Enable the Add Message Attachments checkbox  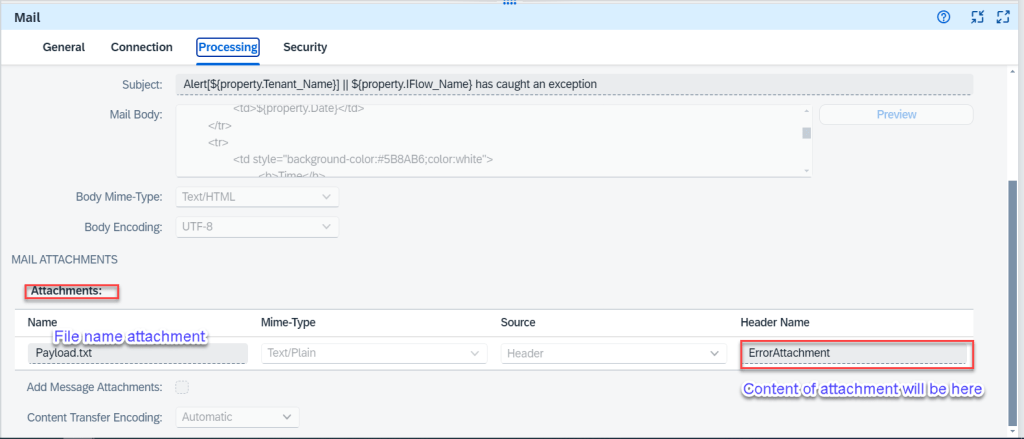coord(182,387)
